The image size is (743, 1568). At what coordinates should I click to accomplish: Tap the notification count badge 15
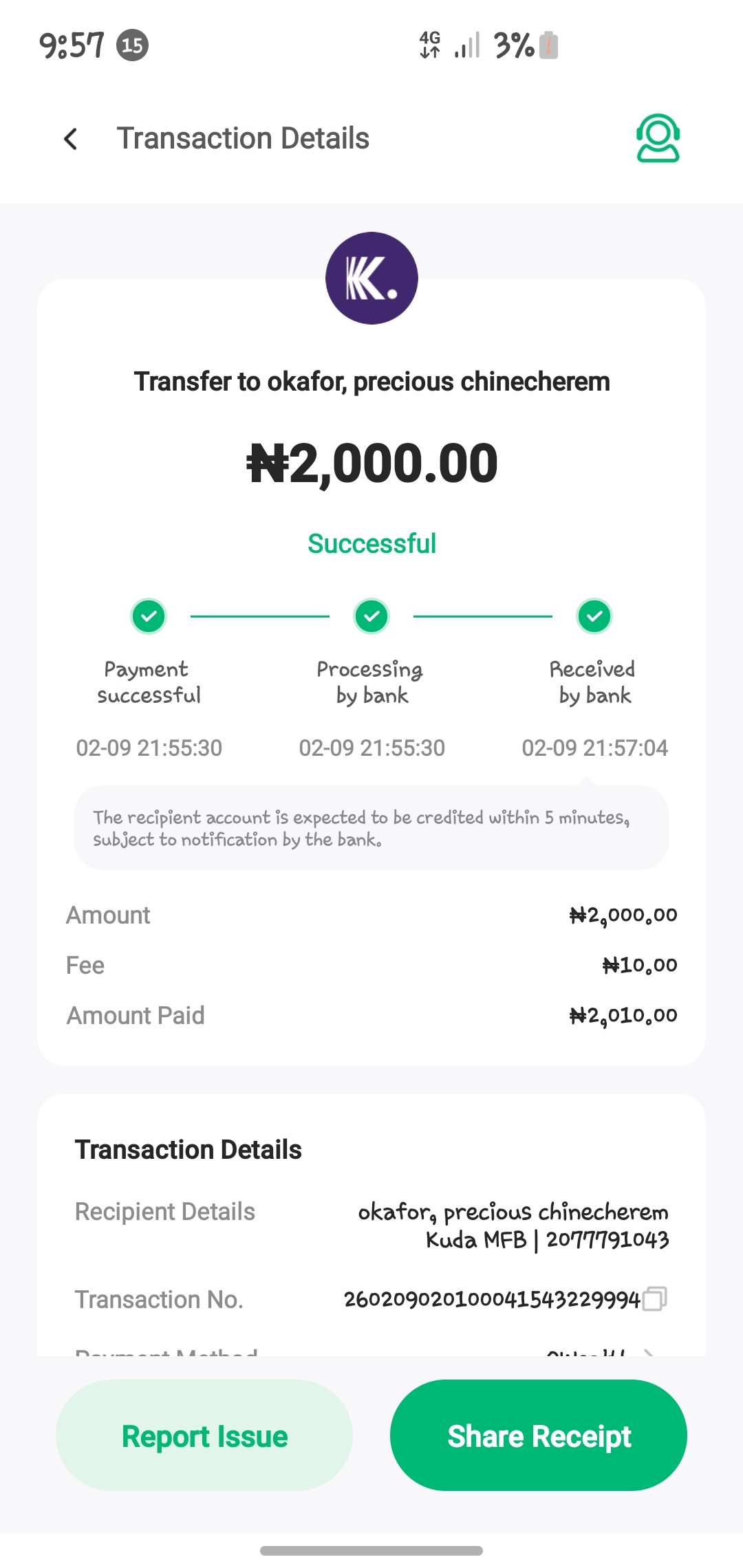[x=132, y=45]
